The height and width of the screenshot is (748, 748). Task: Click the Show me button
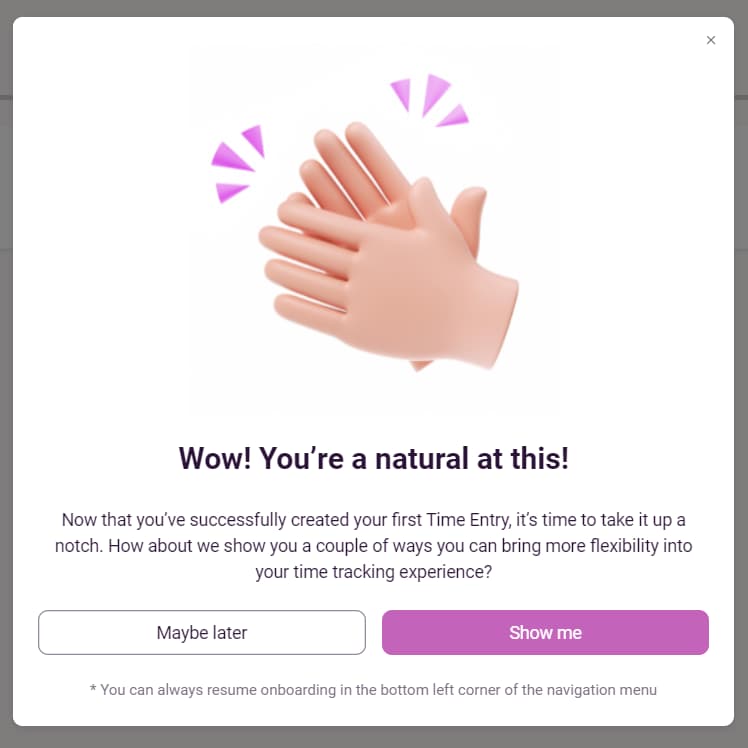pos(545,632)
